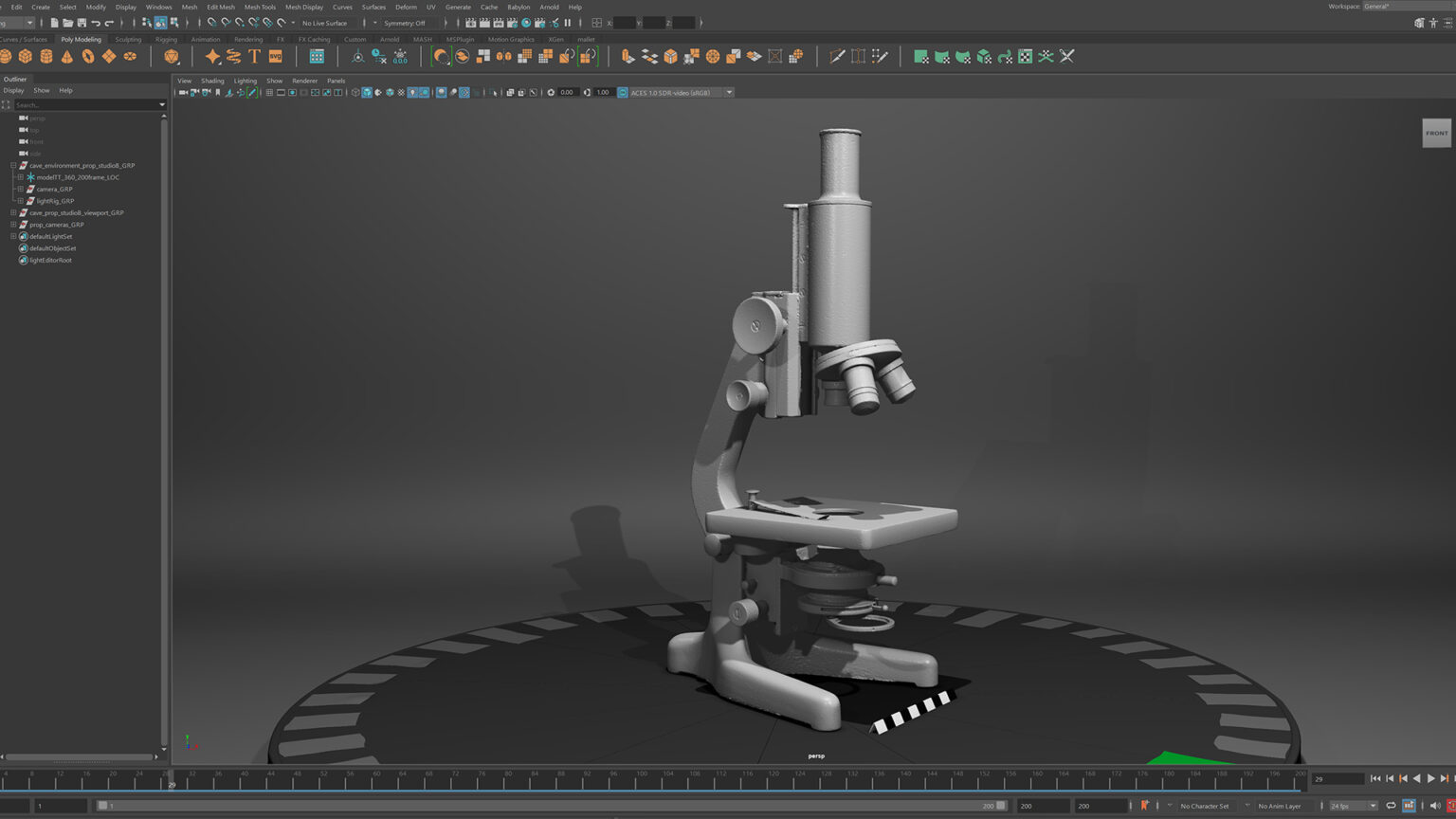
Task: Click the SVG creation shelf icon
Action: pos(274,57)
